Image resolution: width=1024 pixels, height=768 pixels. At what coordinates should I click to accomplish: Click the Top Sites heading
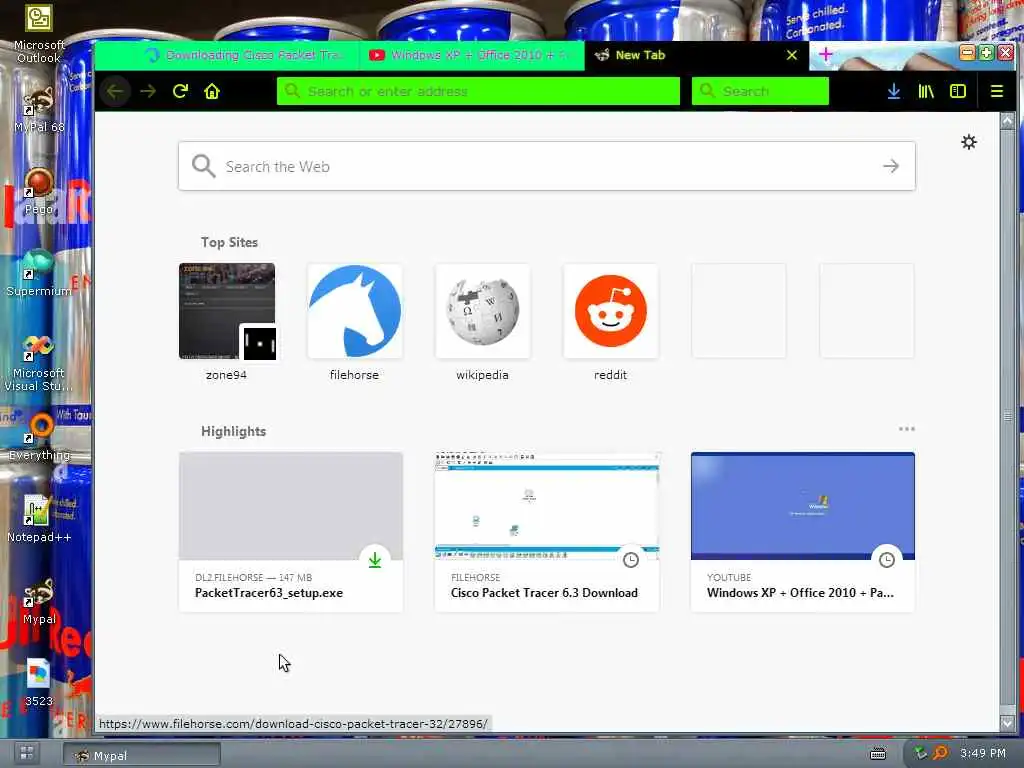(229, 242)
